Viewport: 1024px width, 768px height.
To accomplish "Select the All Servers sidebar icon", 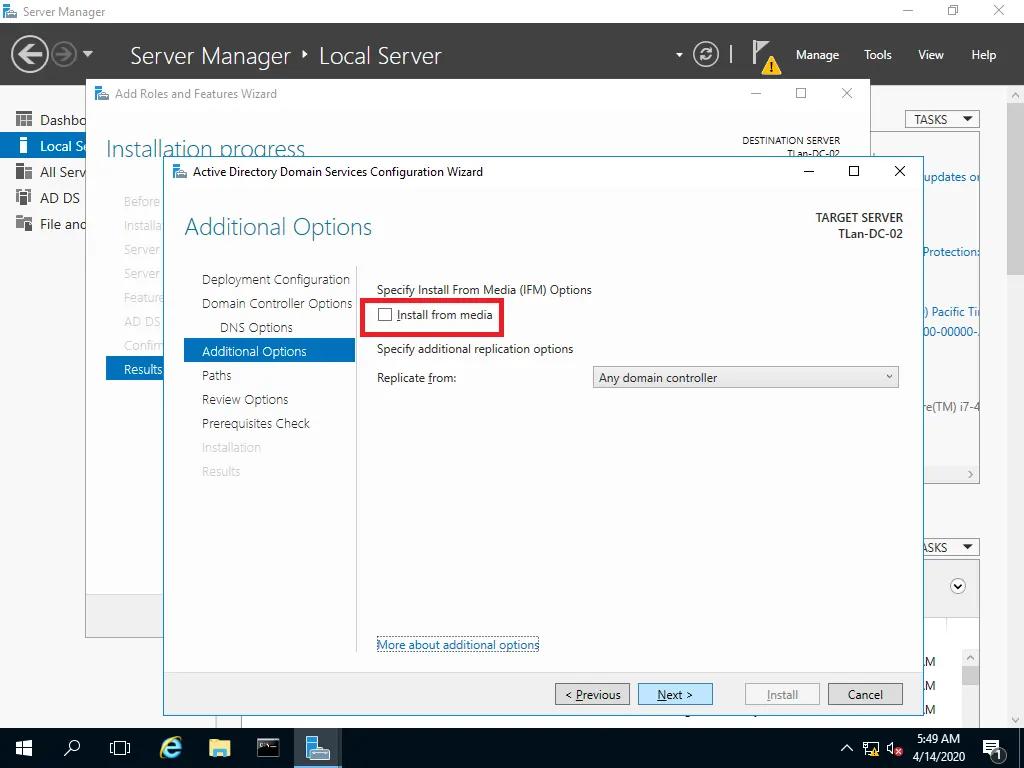I will (24, 172).
